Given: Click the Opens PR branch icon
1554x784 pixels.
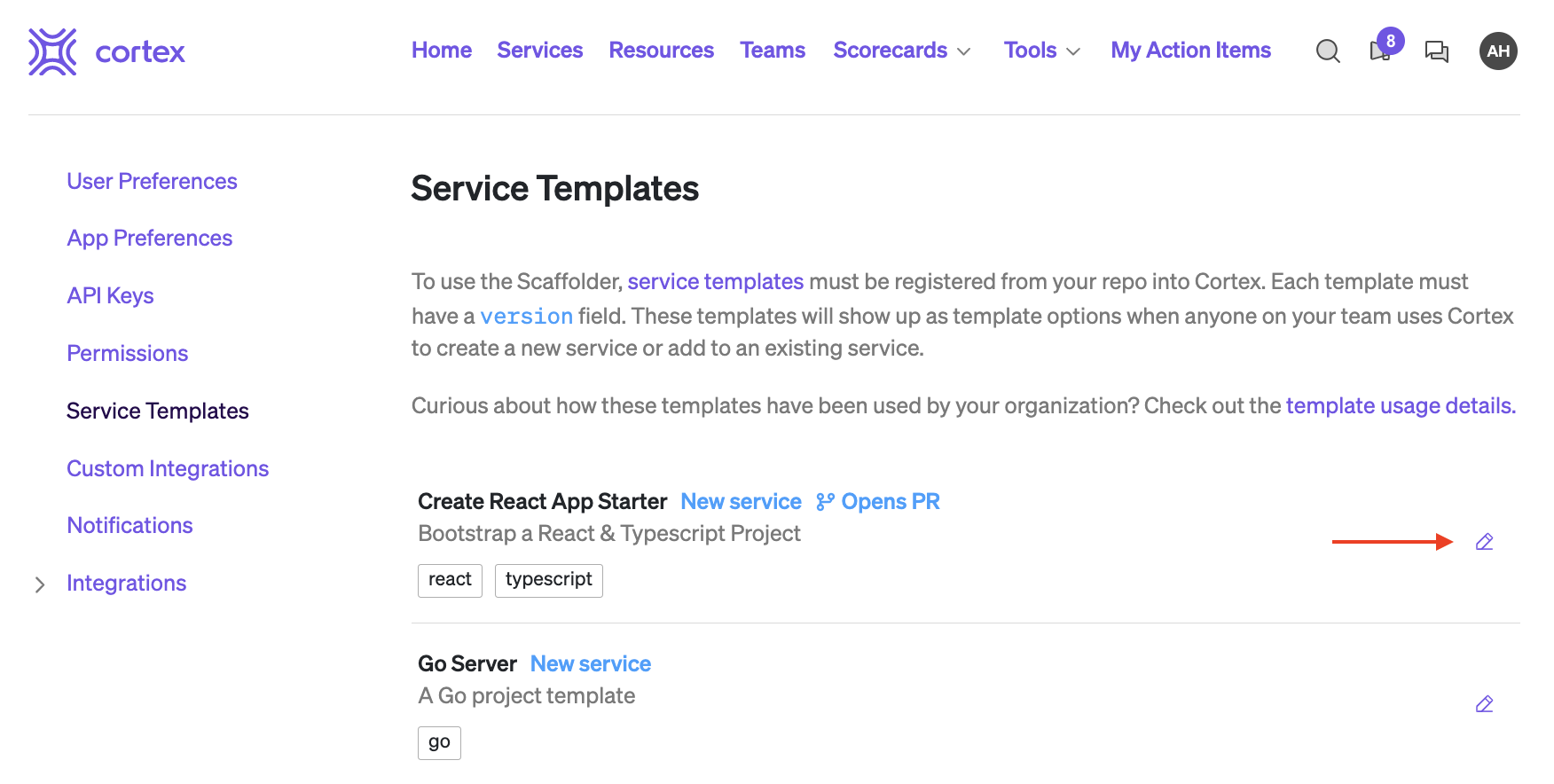Looking at the screenshot, I should click(x=825, y=502).
